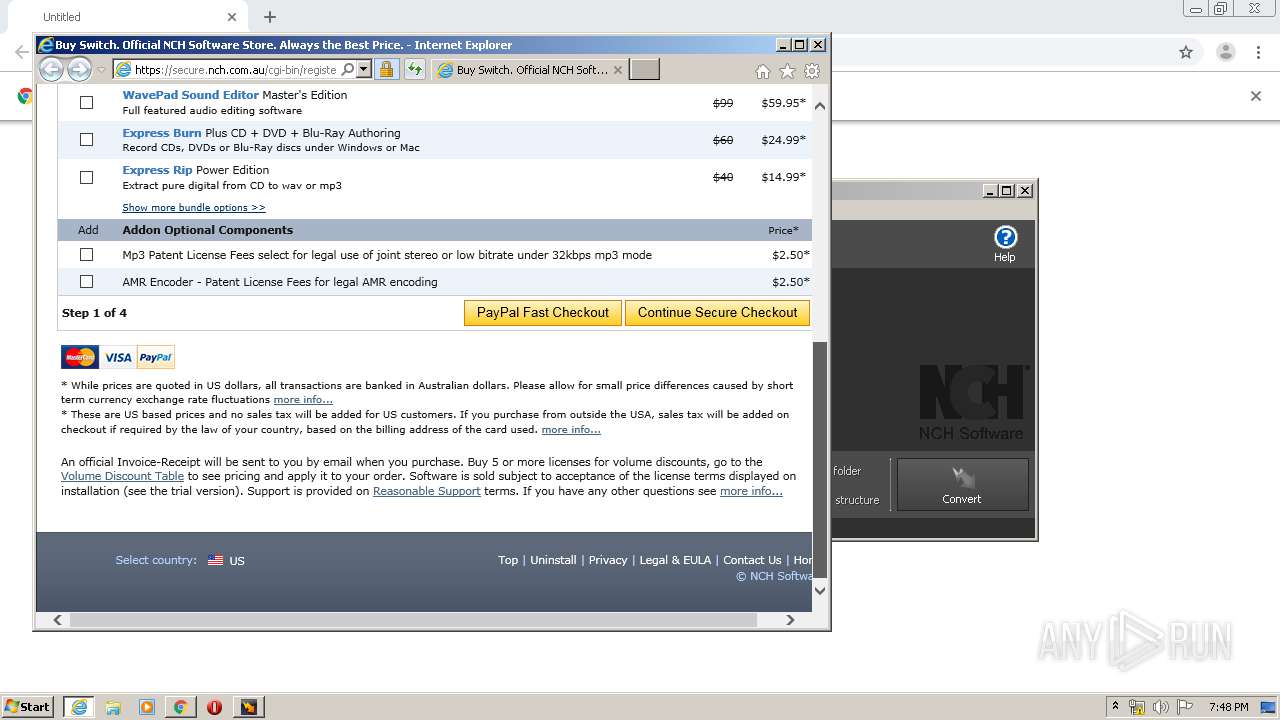Open the Volume Discount Table link
Image resolution: width=1280 pixels, height=720 pixels.
pyautogui.click(x=122, y=477)
